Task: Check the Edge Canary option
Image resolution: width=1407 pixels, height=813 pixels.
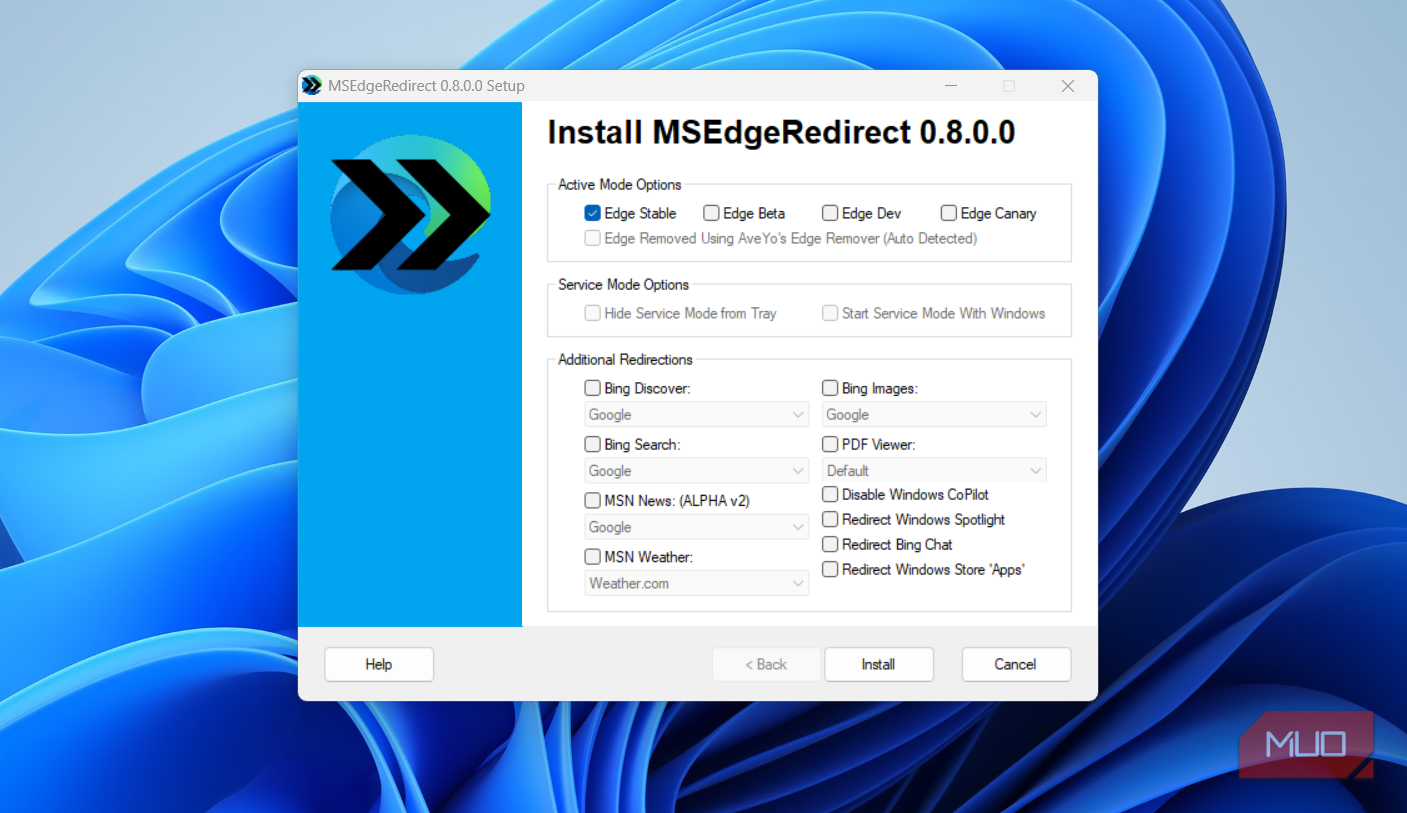Action: (x=949, y=213)
